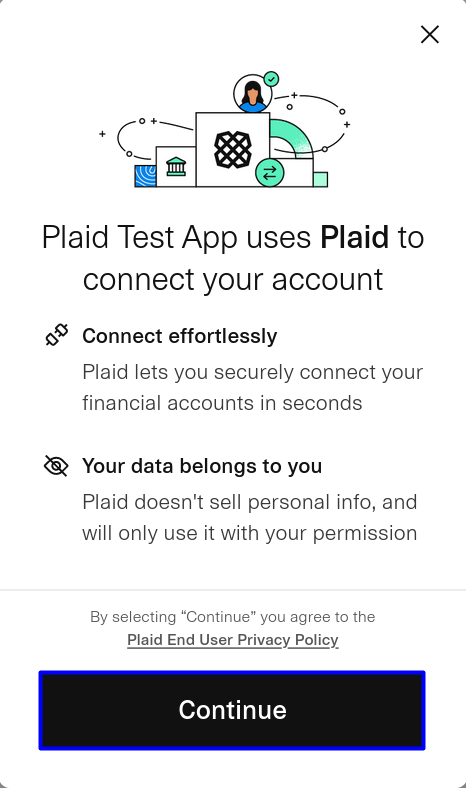Click the plug connector icon
The image size is (466, 788).
(x=57, y=335)
